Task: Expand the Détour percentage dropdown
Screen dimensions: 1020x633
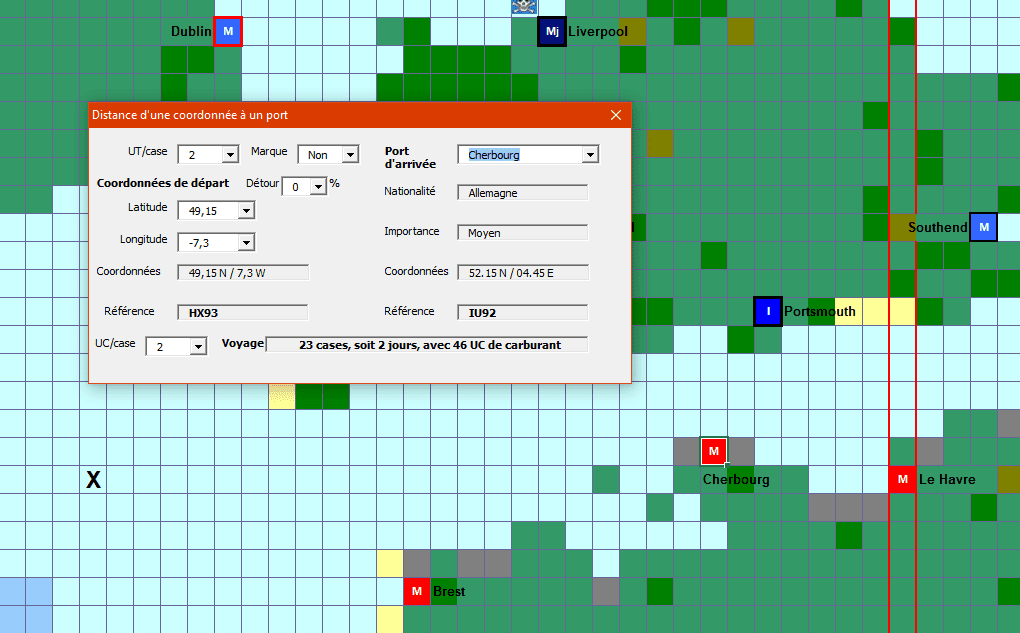Action: (x=319, y=187)
